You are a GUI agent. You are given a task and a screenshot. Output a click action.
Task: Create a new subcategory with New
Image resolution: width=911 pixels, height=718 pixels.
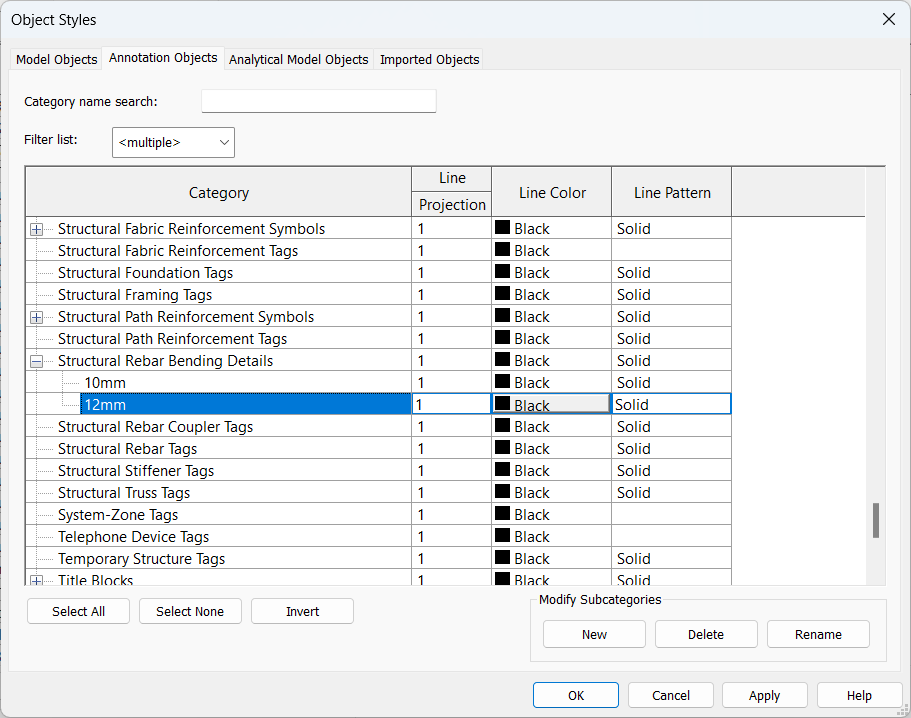pos(594,633)
